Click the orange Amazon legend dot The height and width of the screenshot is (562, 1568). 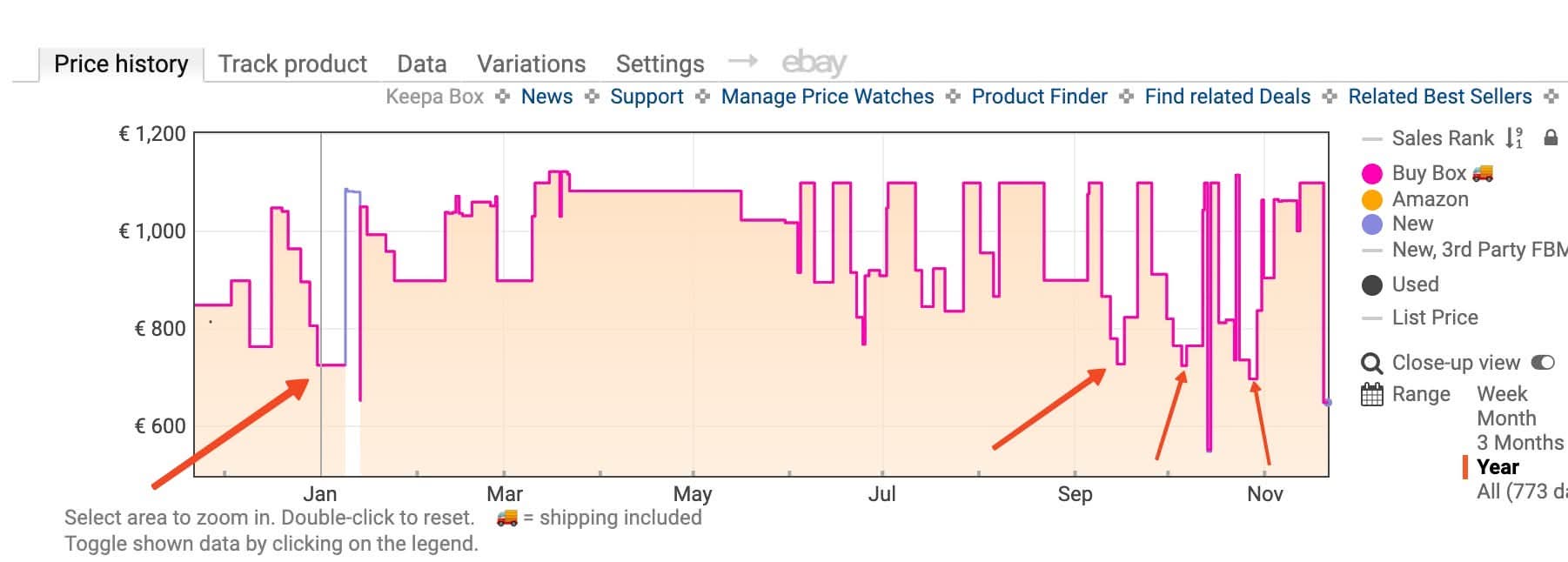tap(1372, 199)
